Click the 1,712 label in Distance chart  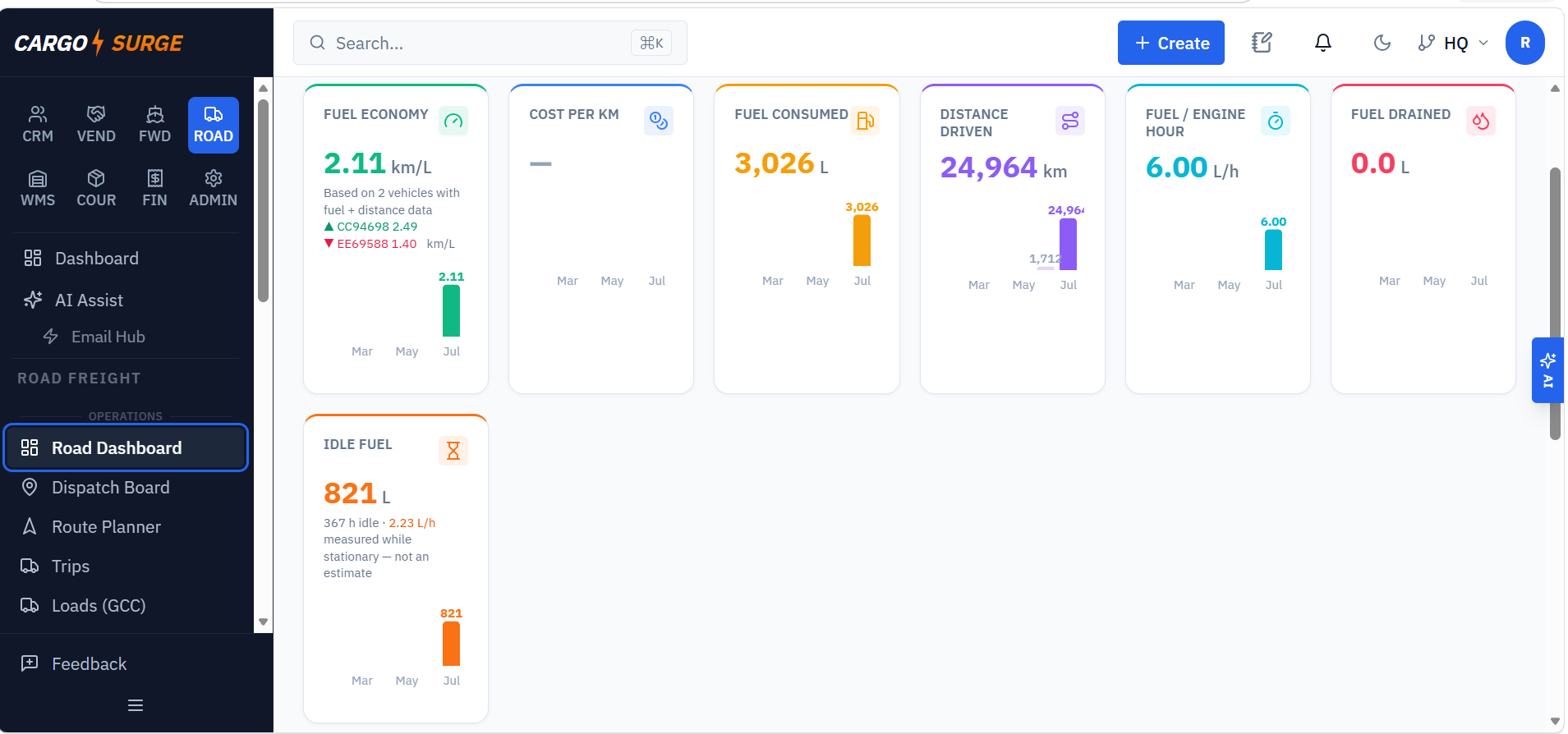tap(1045, 259)
